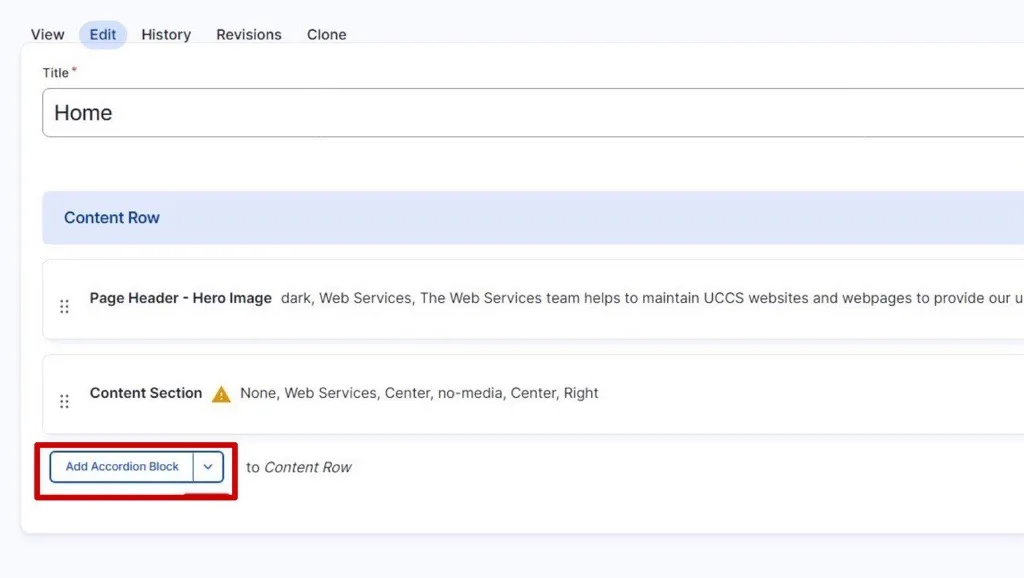Open the Clone tab
This screenshot has width=1024, height=578.
pos(327,34)
